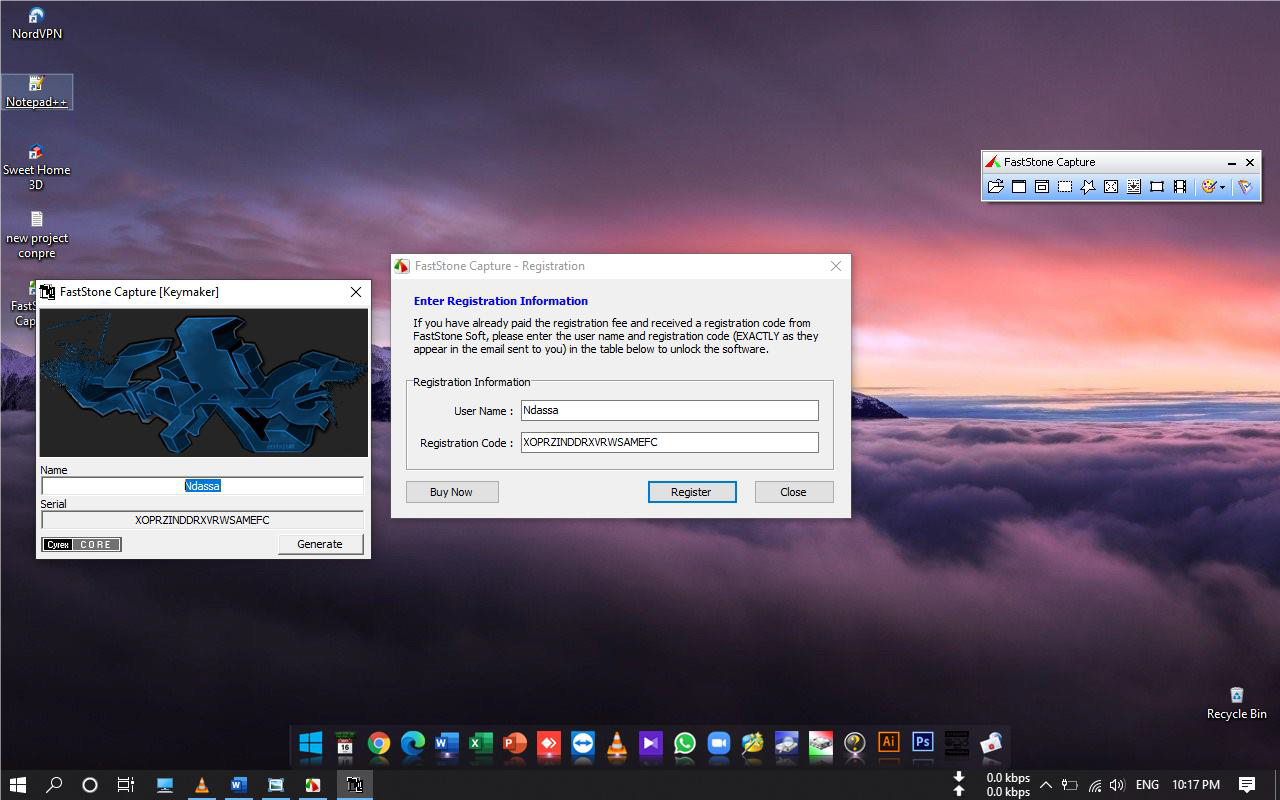
Task: Focus the Registration Code field
Action: [x=669, y=442]
